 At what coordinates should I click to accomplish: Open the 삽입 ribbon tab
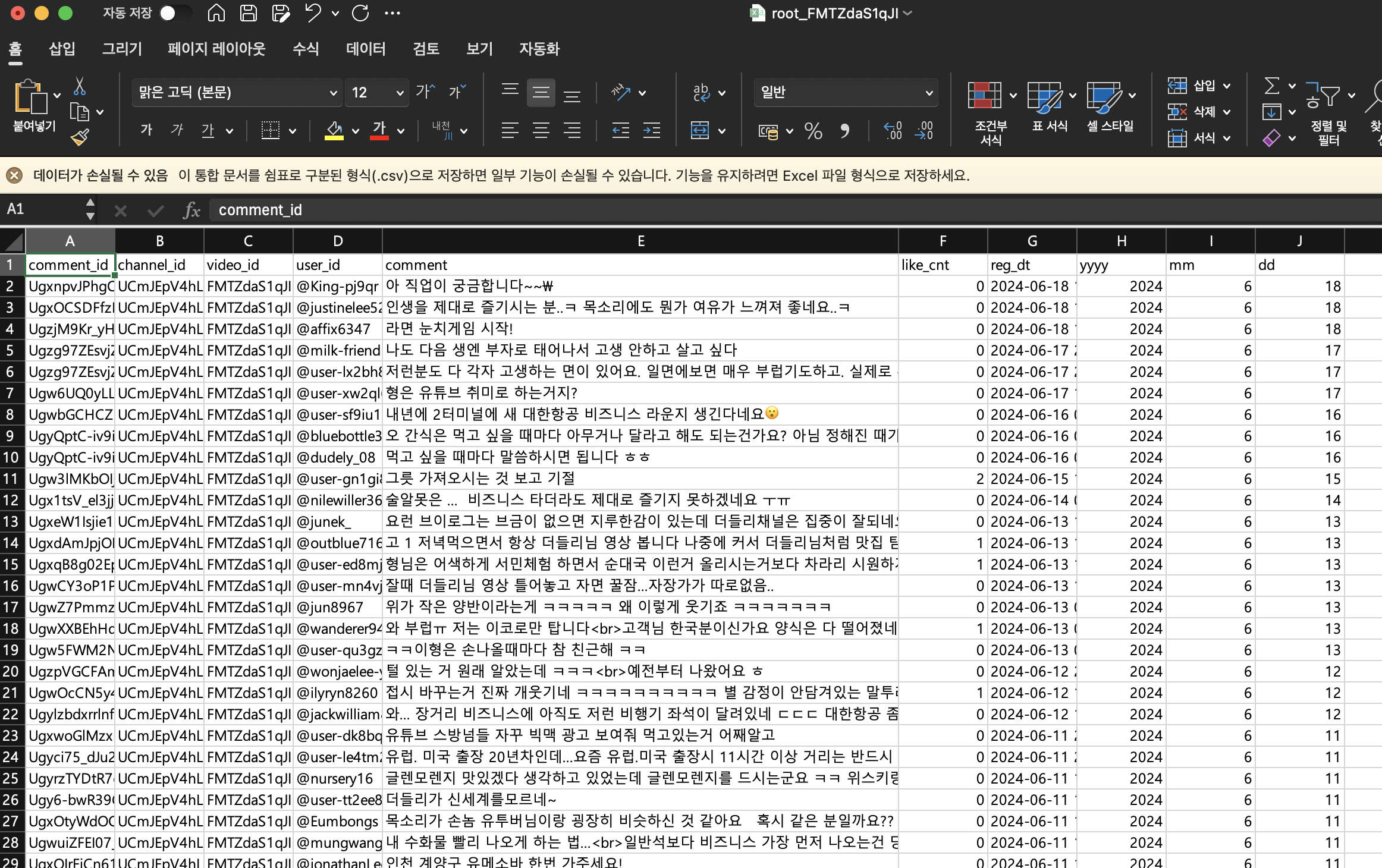[62, 49]
